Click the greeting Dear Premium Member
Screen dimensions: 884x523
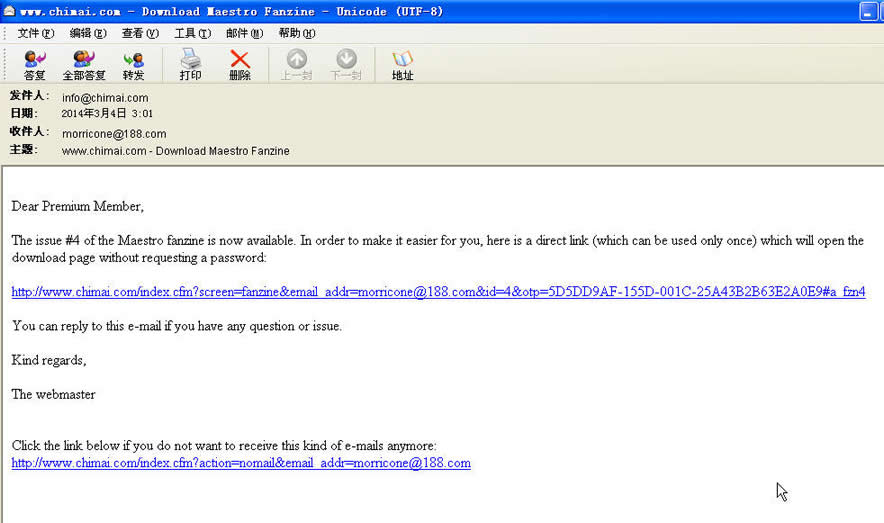(x=78, y=207)
